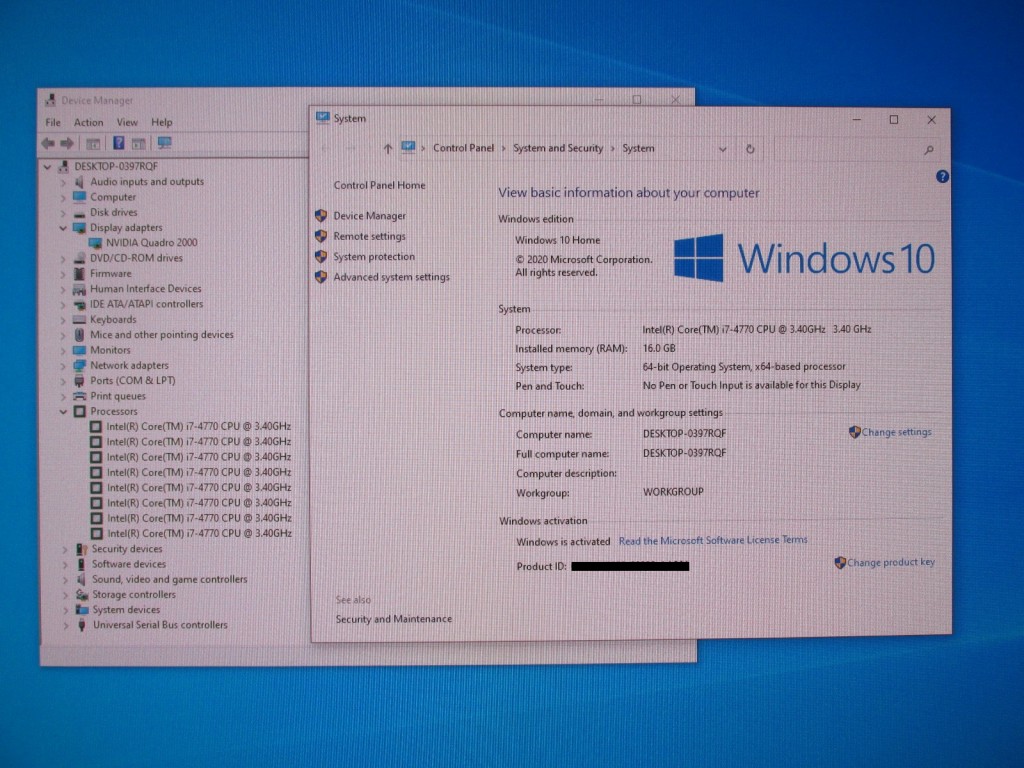
Task: Go to System and Security in breadcrumb
Action: (x=558, y=148)
